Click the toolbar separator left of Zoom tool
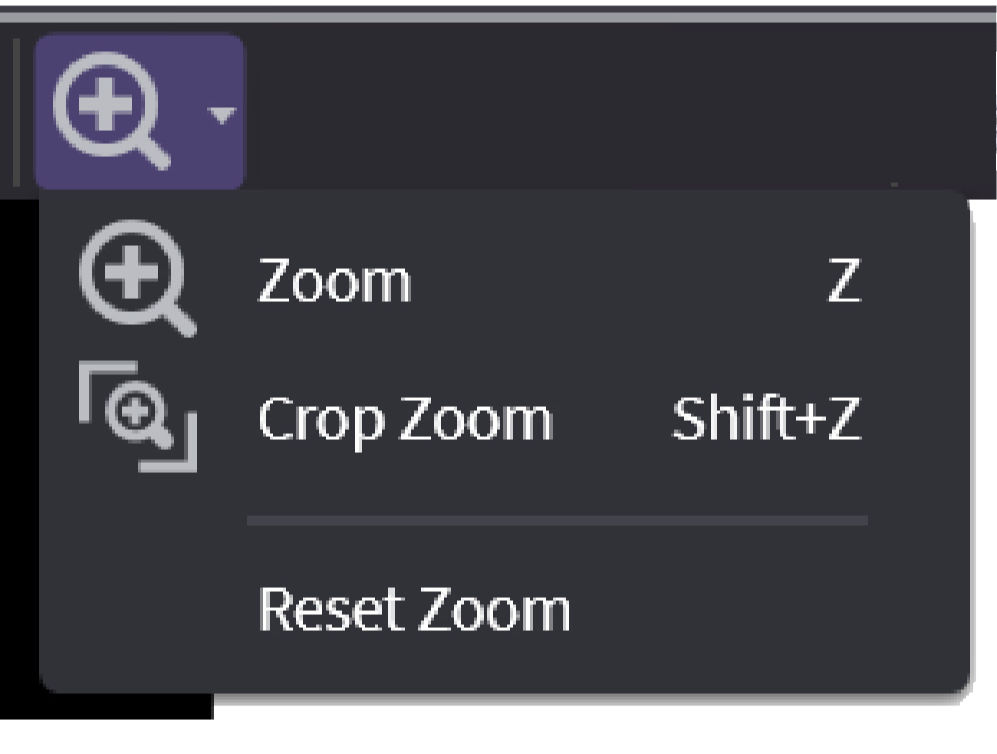The height and width of the screenshot is (754, 997). pos(16,112)
